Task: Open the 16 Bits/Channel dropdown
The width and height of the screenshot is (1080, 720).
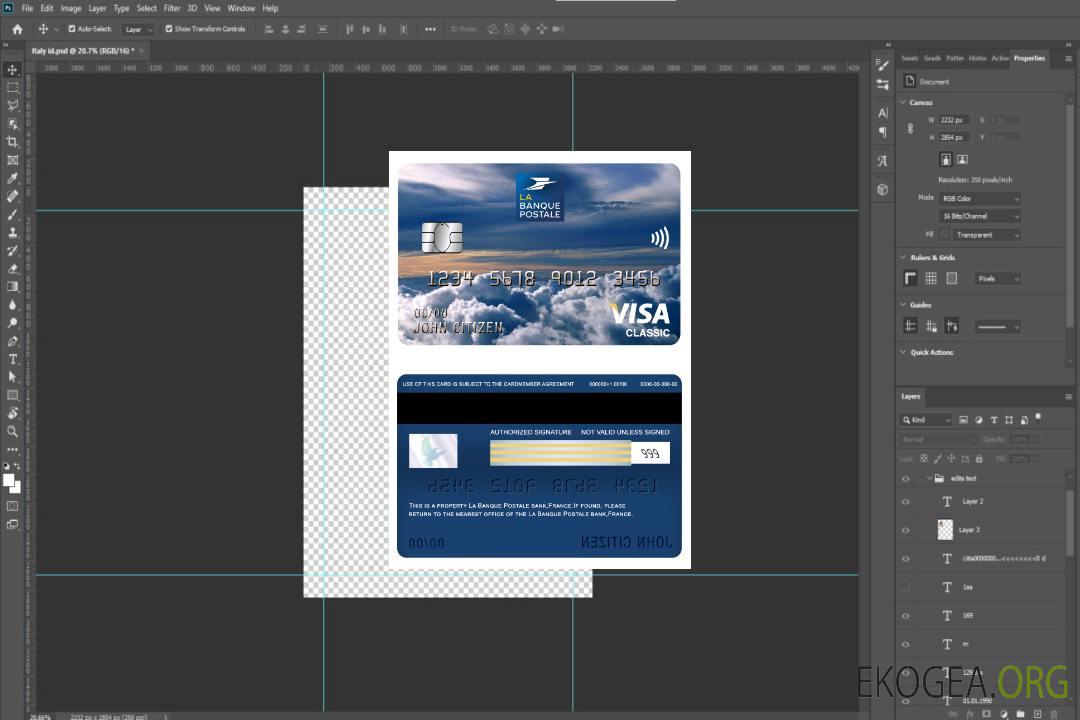Action: pyautogui.click(x=979, y=216)
